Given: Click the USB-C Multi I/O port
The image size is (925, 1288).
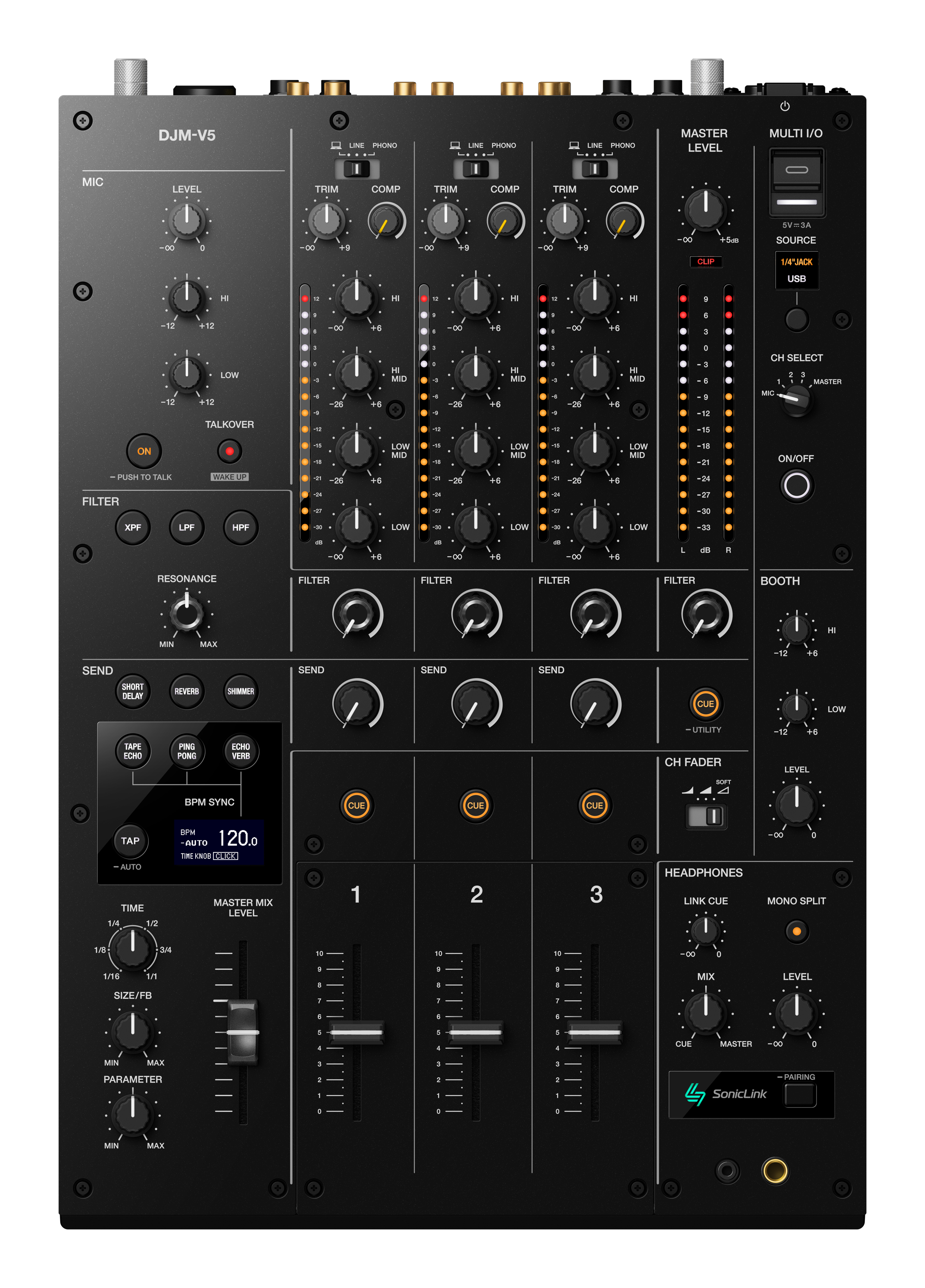Looking at the screenshot, I should (x=796, y=170).
